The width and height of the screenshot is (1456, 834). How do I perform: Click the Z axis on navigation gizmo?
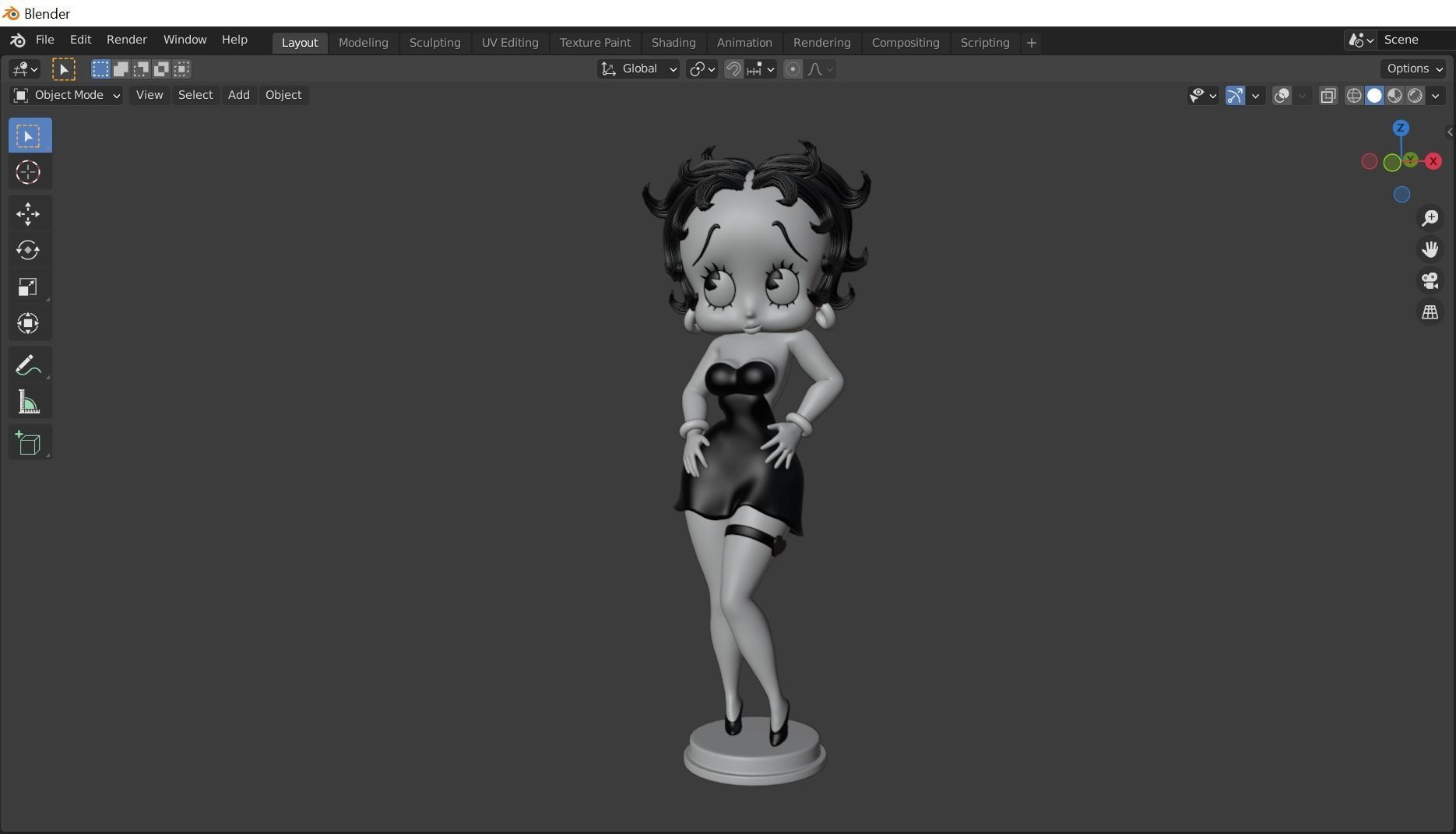coord(1401,128)
